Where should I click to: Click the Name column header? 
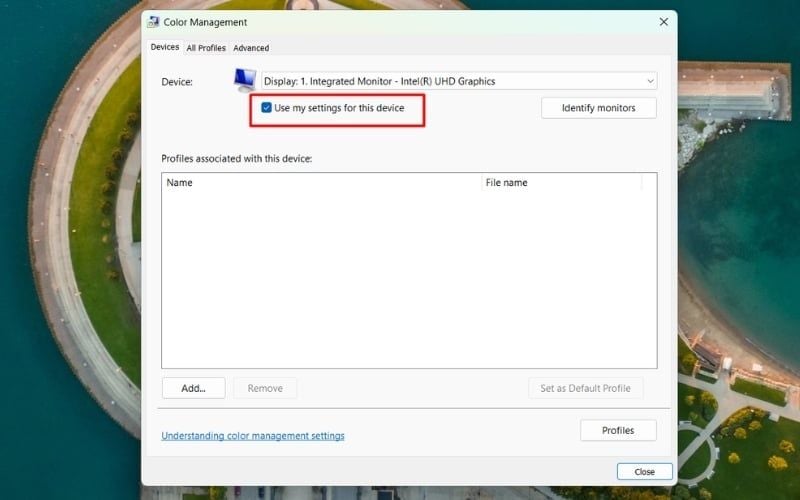tap(321, 183)
